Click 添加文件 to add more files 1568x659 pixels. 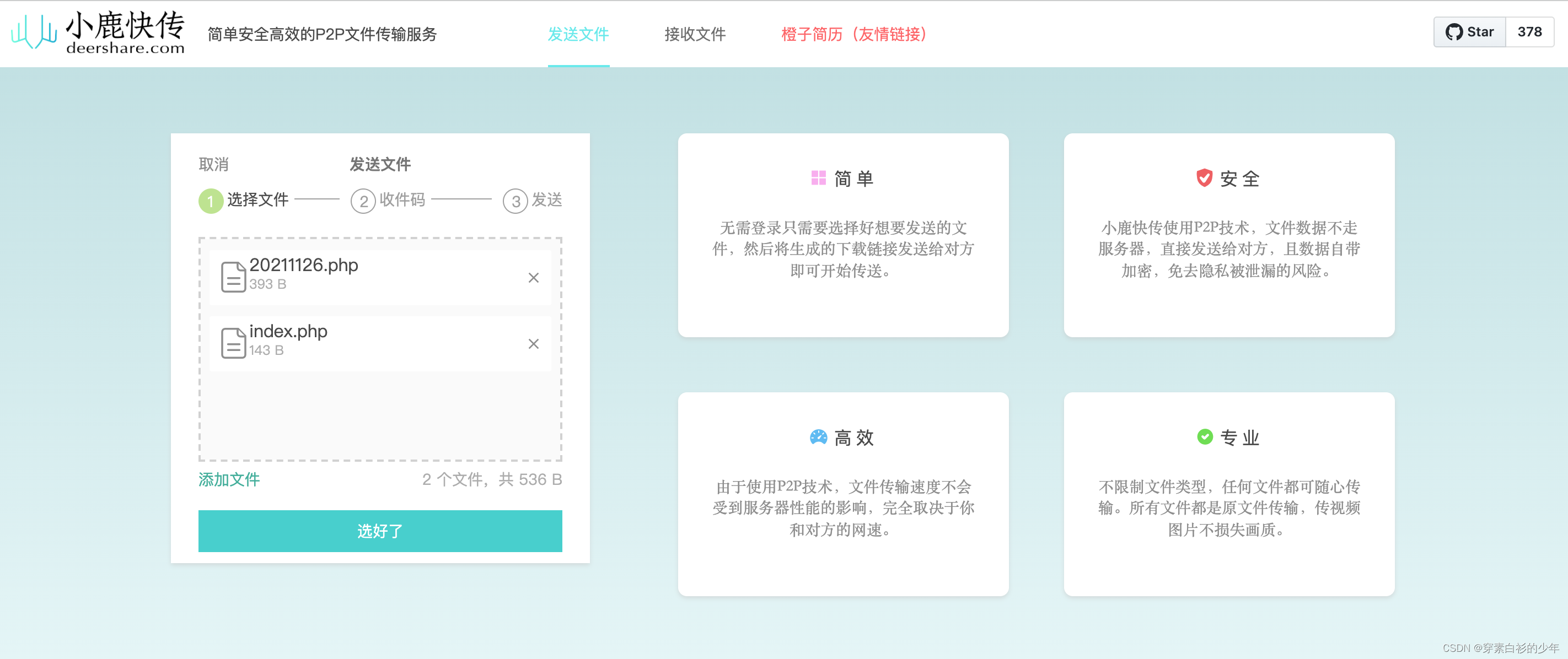point(229,479)
